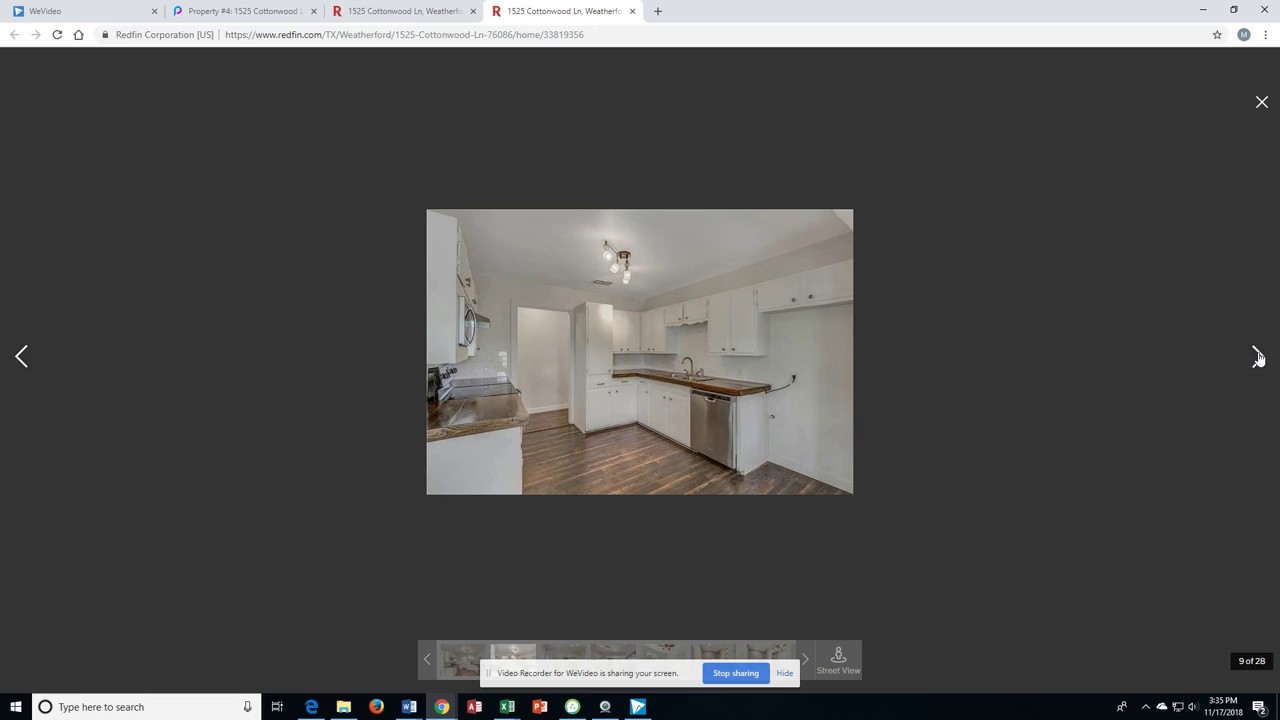Click Stop sharing in the screen-share bar

click(x=735, y=673)
